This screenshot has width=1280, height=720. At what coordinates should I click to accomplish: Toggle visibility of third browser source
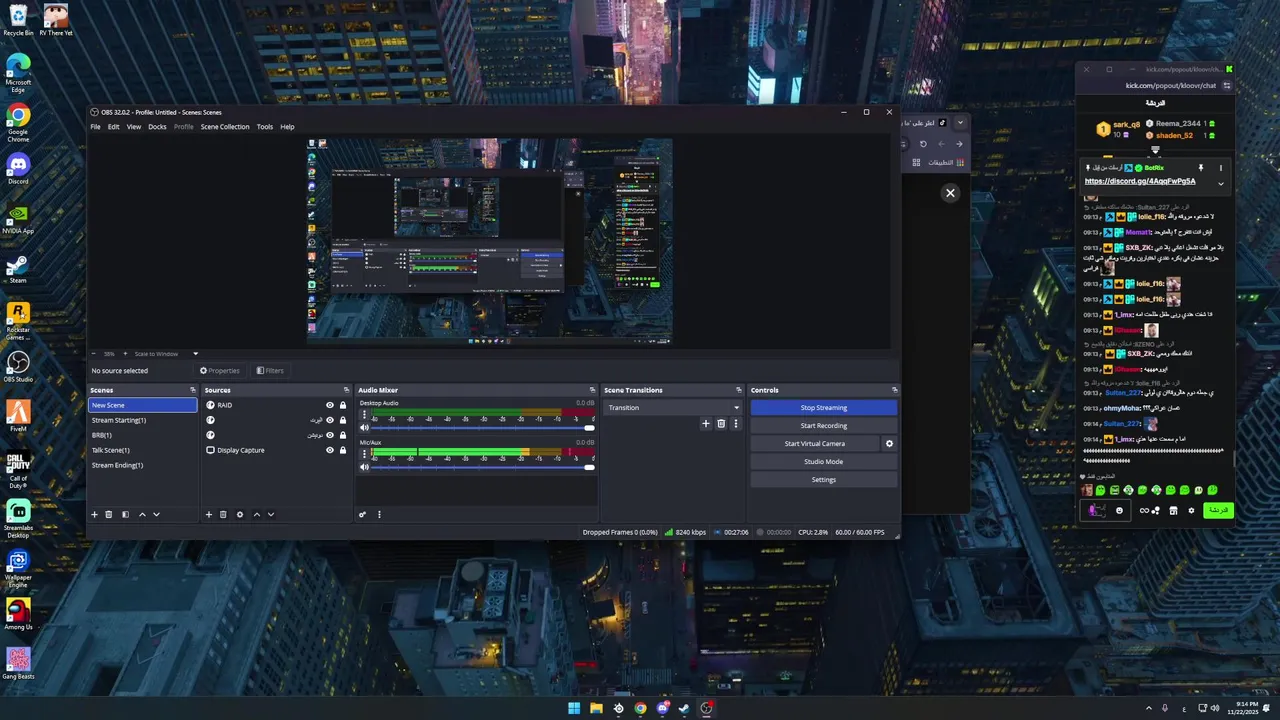(330, 435)
